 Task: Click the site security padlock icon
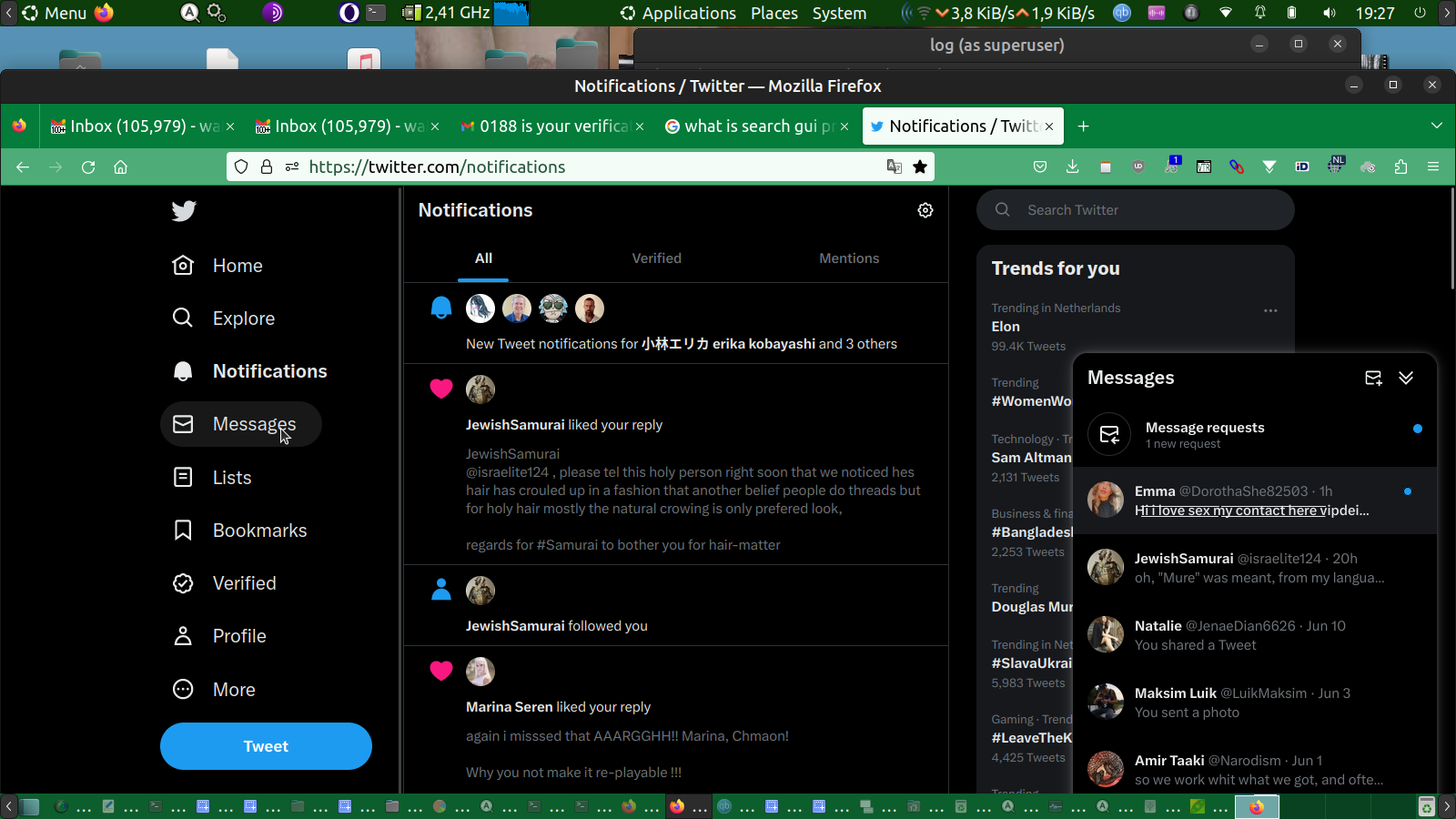pos(267,167)
